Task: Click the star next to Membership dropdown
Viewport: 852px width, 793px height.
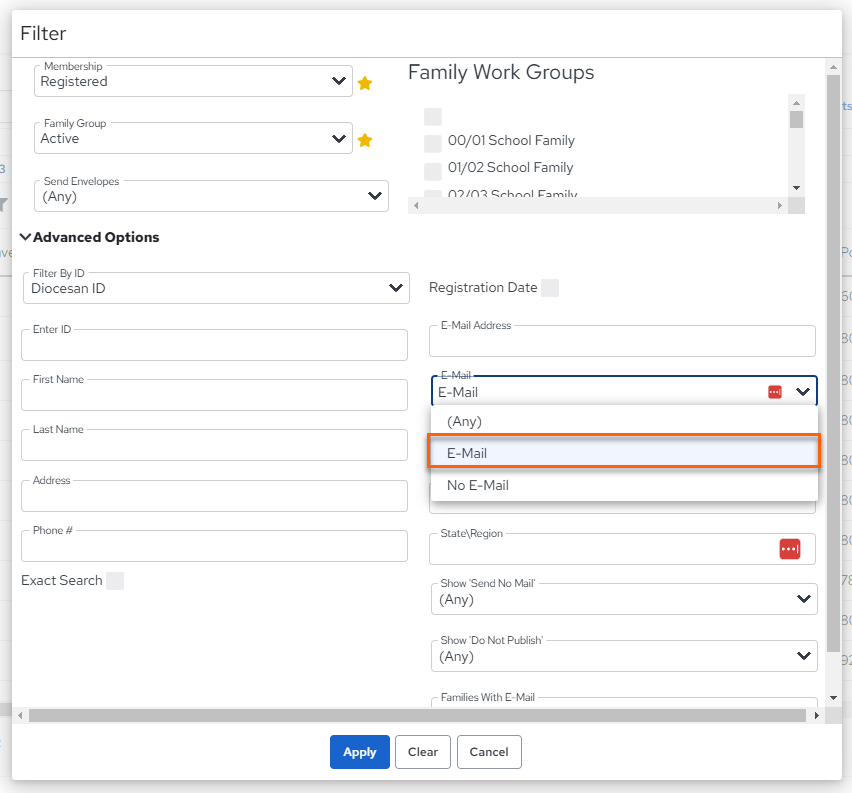Action: [365, 83]
